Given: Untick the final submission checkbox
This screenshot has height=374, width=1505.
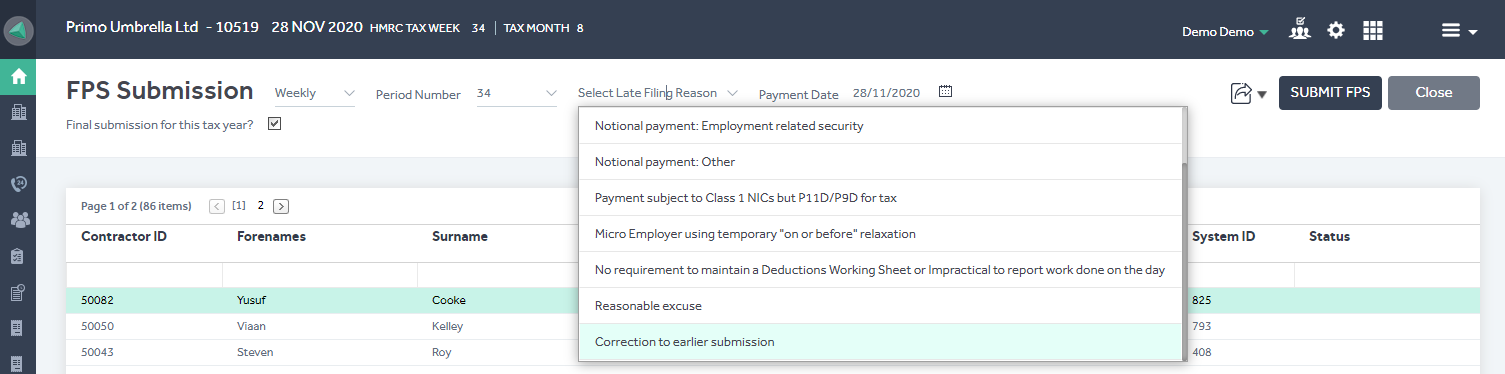Looking at the screenshot, I should (x=275, y=124).
